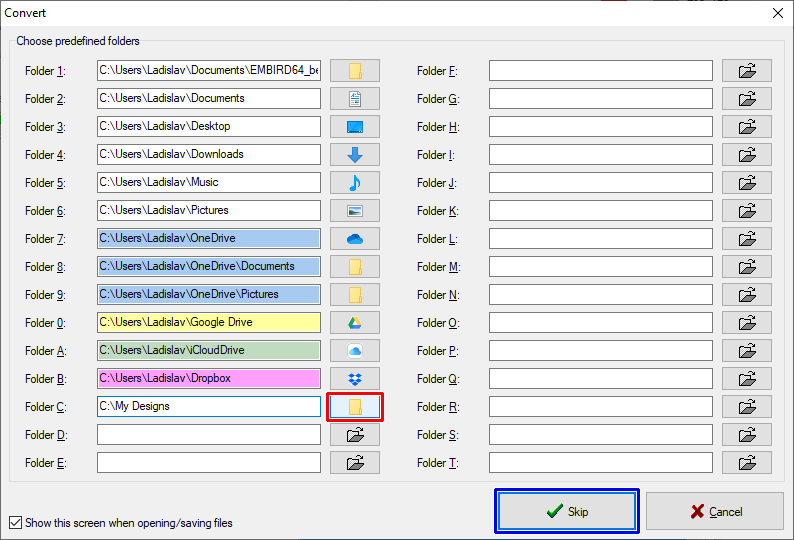This screenshot has width=794, height=540.
Task: Click the empty Folder K input field
Action: click(x=601, y=211)
